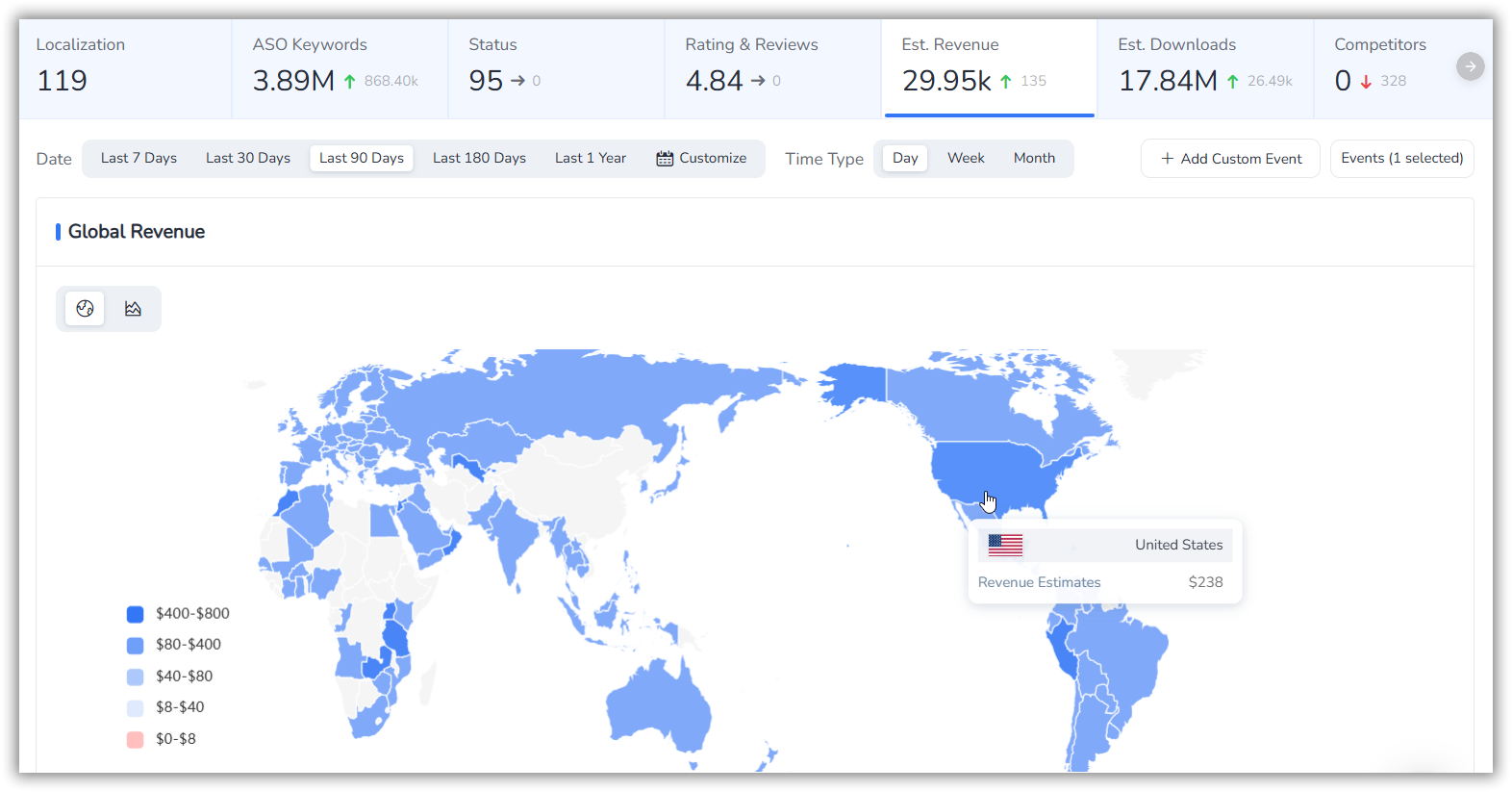
Task: Click the plus icon for Add Custom Event
Action: coord(1167,159)
